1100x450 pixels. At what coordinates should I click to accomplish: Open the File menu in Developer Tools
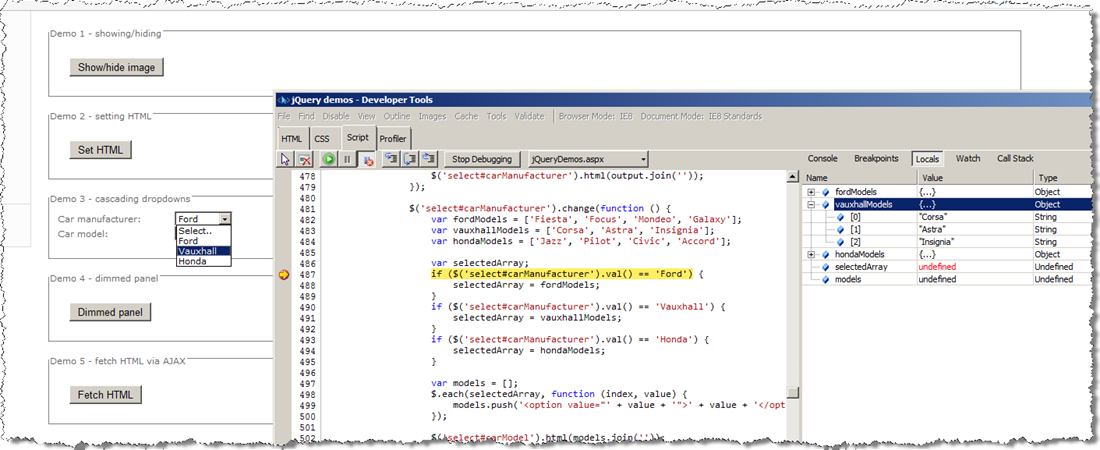[283, 116]
